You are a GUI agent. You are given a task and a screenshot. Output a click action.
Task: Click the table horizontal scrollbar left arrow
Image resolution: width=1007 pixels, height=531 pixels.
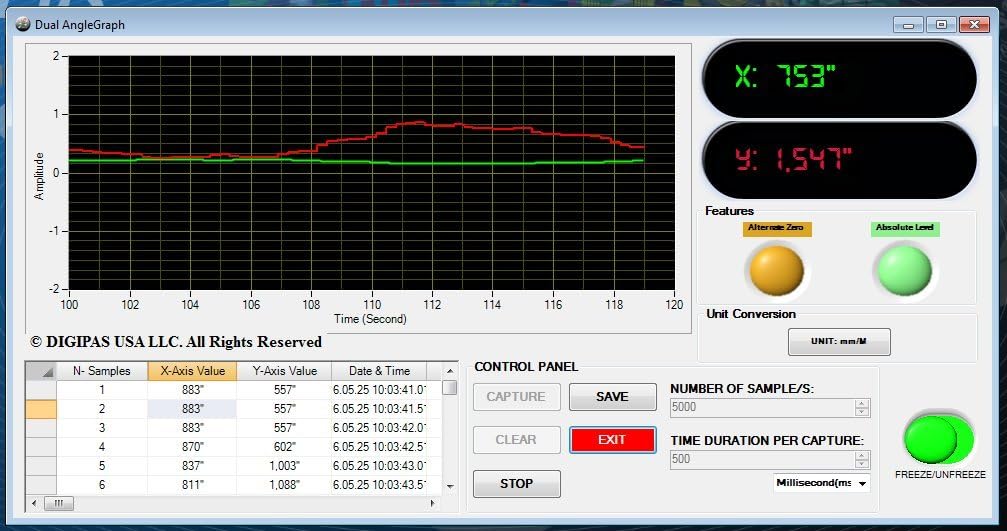[34, 503]
